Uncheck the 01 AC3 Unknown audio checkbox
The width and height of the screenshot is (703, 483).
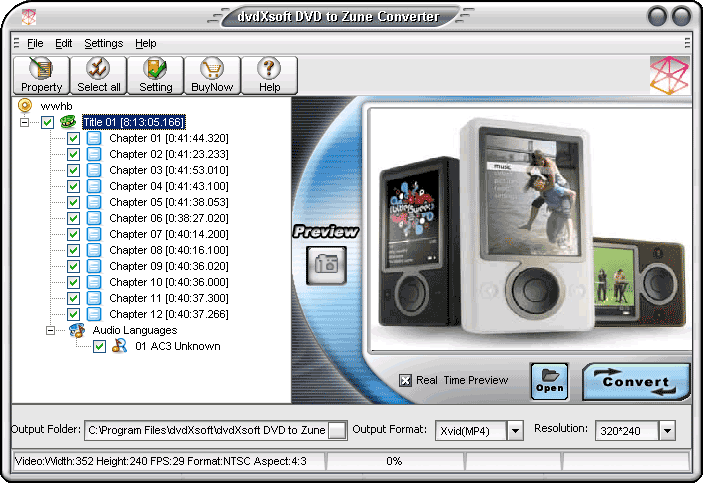click(x=99, y=346)
